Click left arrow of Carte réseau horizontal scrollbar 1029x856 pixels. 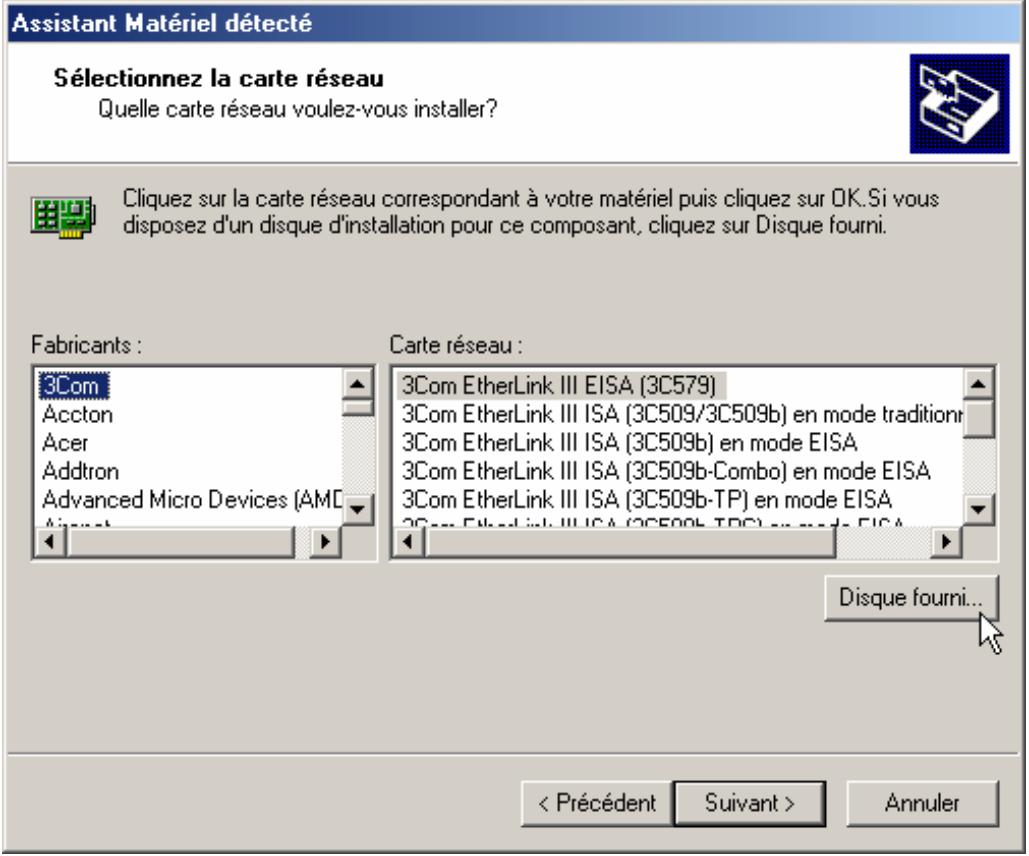(x=409, y=542)
